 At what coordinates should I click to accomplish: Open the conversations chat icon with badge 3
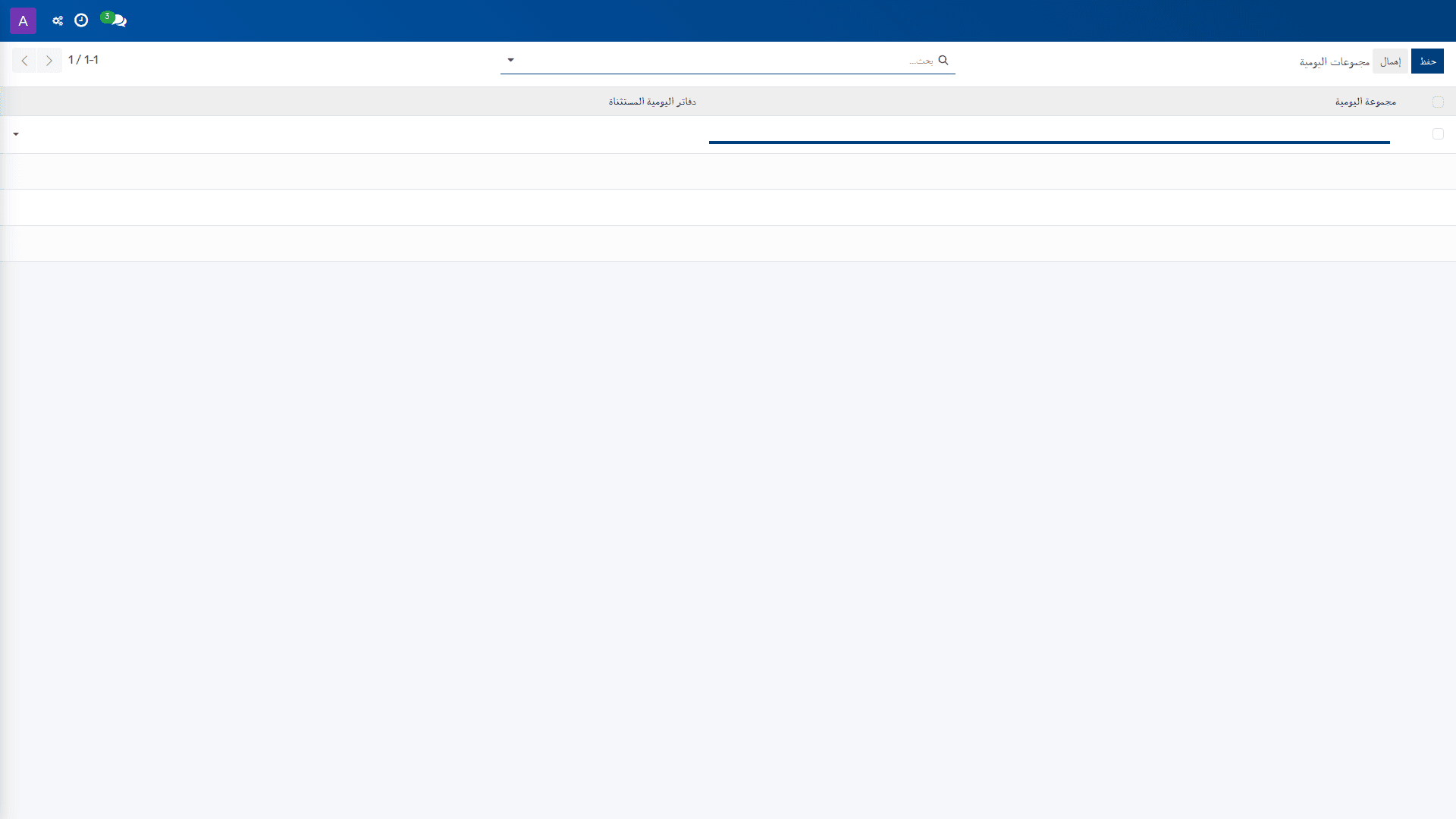[x=115, y=20]
